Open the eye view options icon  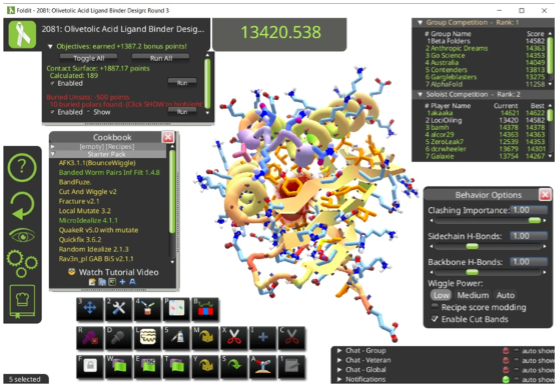[22, 235]
